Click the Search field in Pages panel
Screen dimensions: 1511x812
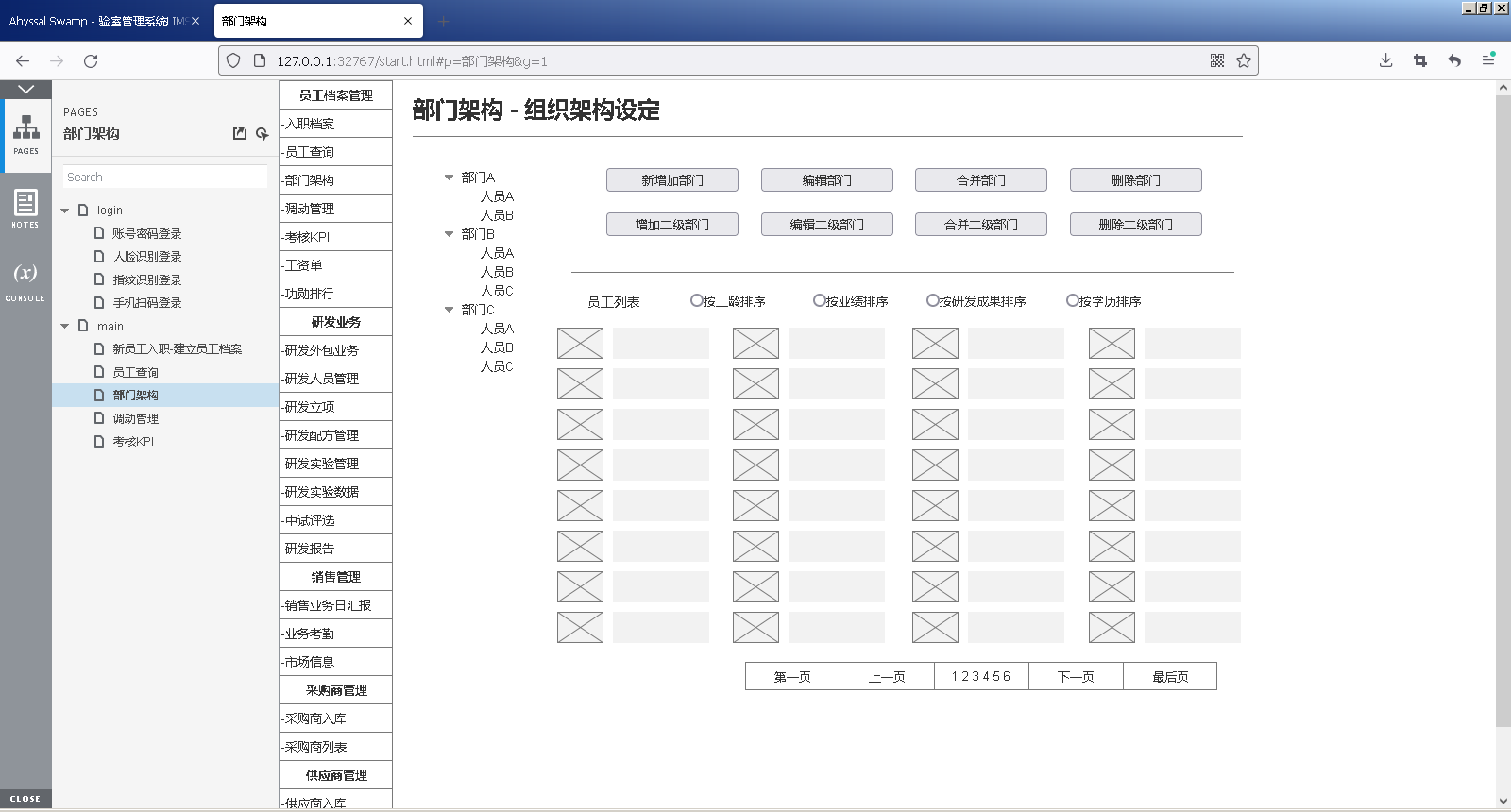coord(165,178)
